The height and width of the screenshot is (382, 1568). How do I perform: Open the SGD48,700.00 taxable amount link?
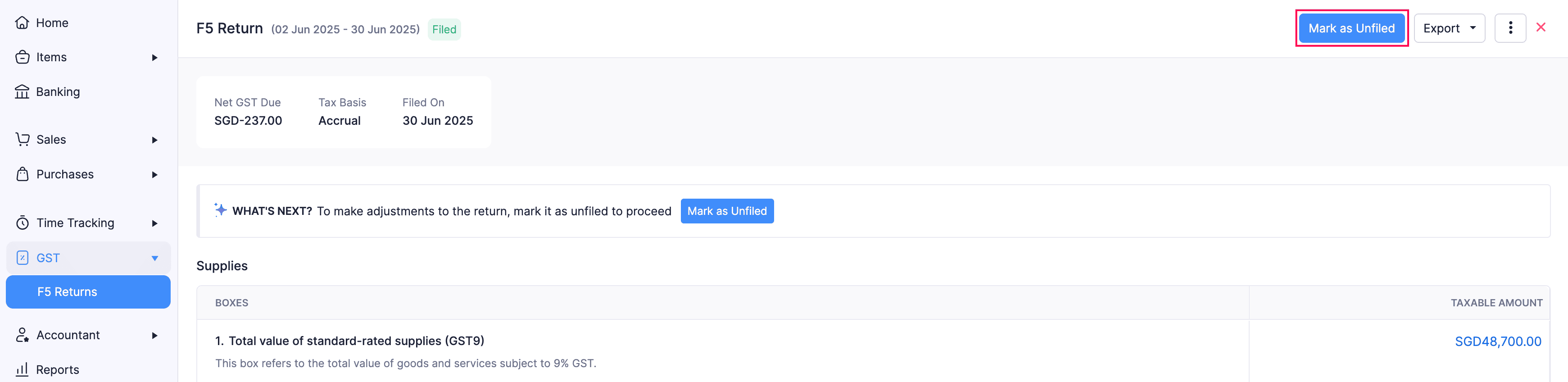pos(1497,341)
